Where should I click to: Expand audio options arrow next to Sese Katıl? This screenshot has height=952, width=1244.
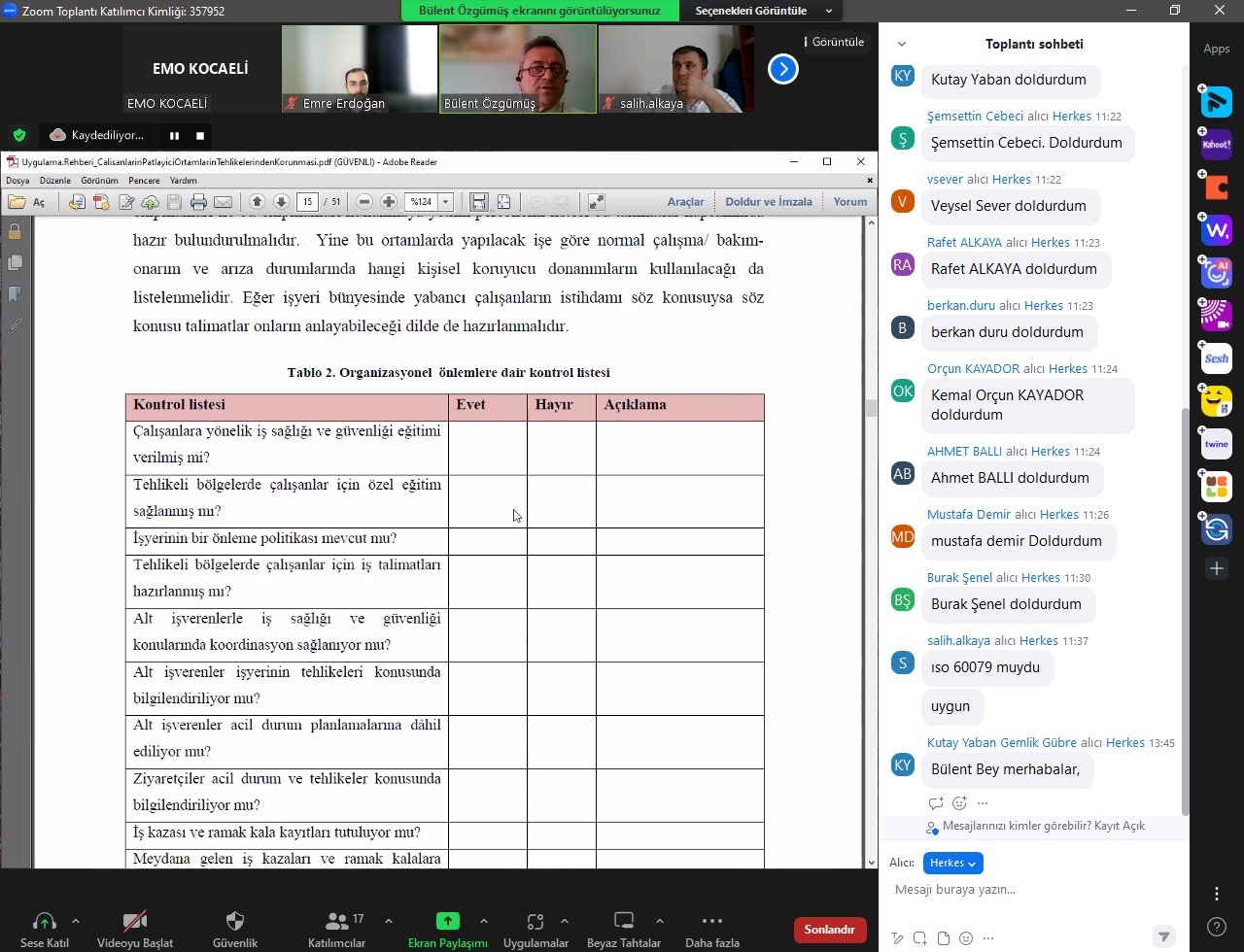[x=76, y=921]
